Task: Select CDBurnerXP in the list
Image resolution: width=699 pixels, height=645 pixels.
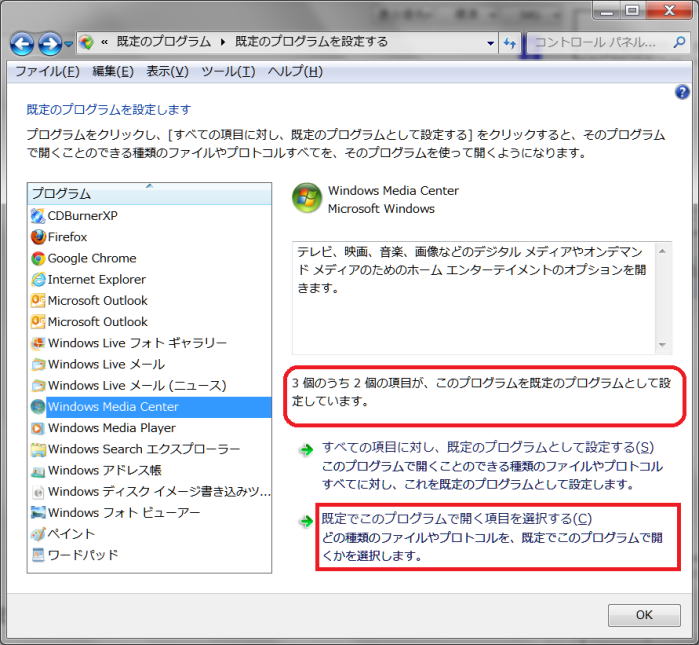Action: (149, 216)
